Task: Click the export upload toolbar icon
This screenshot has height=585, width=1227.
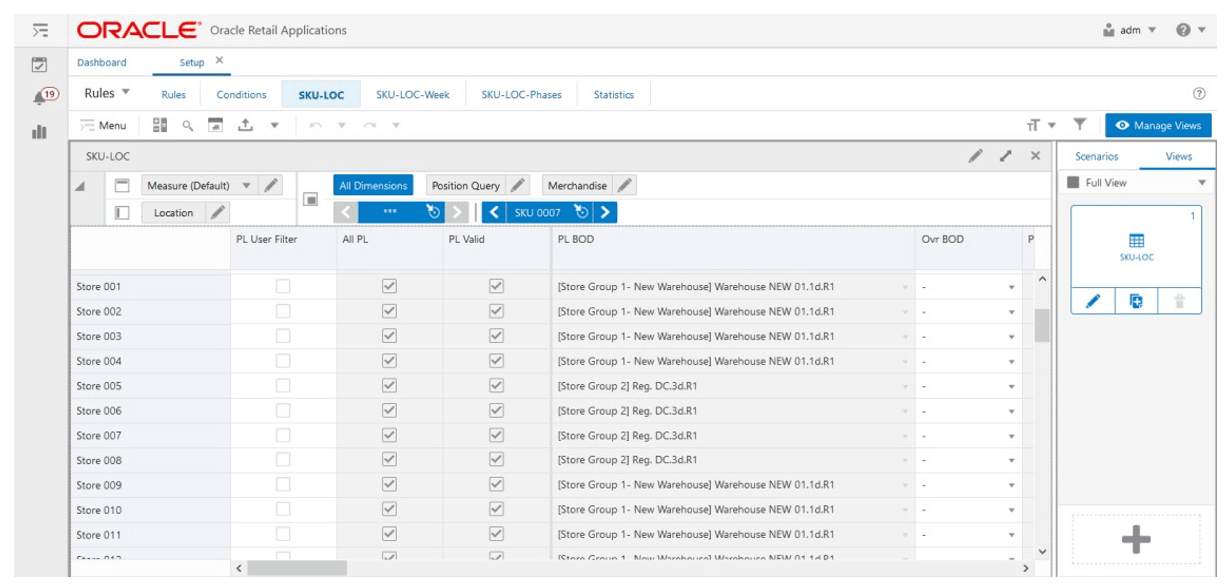Action: 244,125
